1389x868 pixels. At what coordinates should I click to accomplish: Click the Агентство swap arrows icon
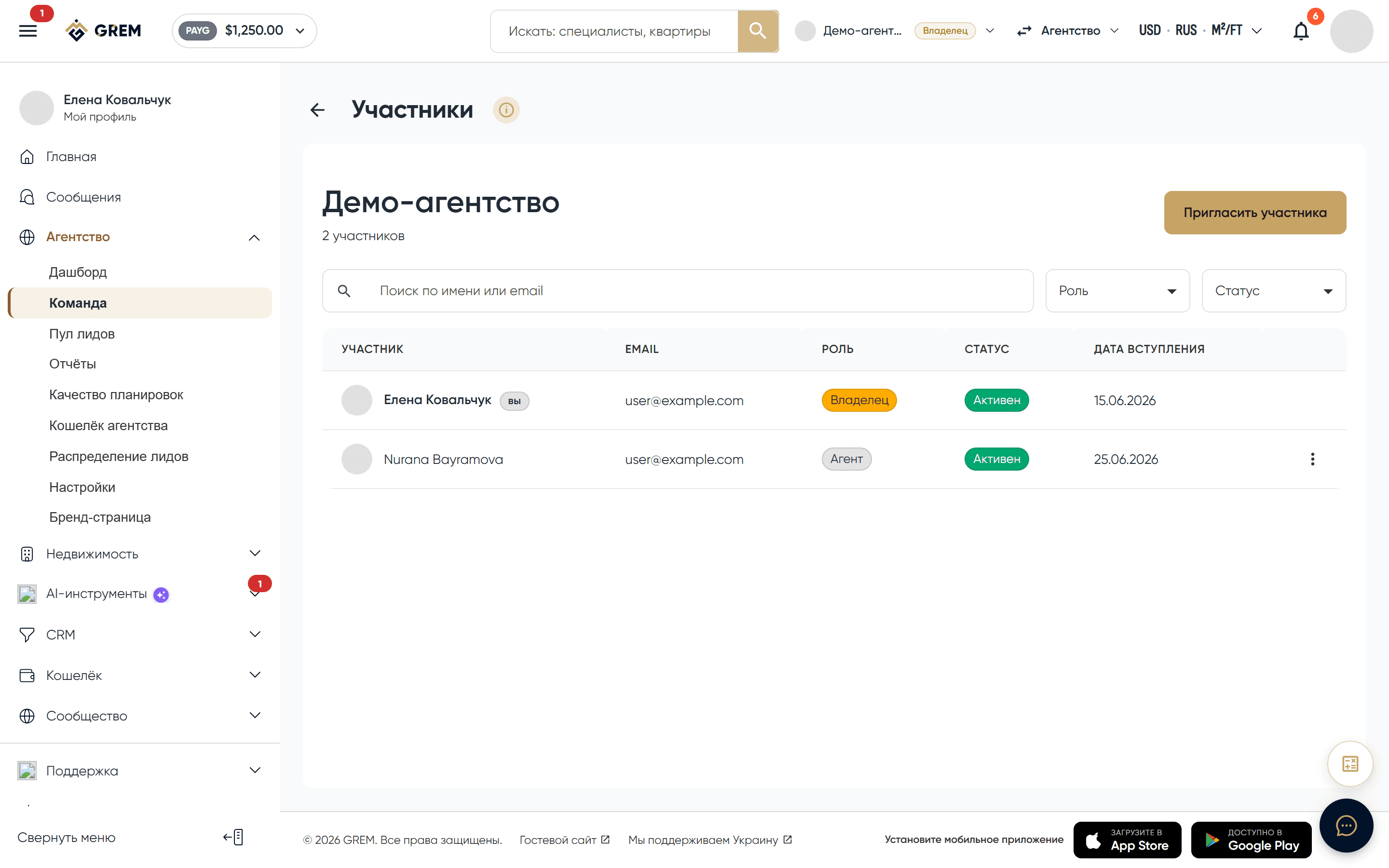1024,31
